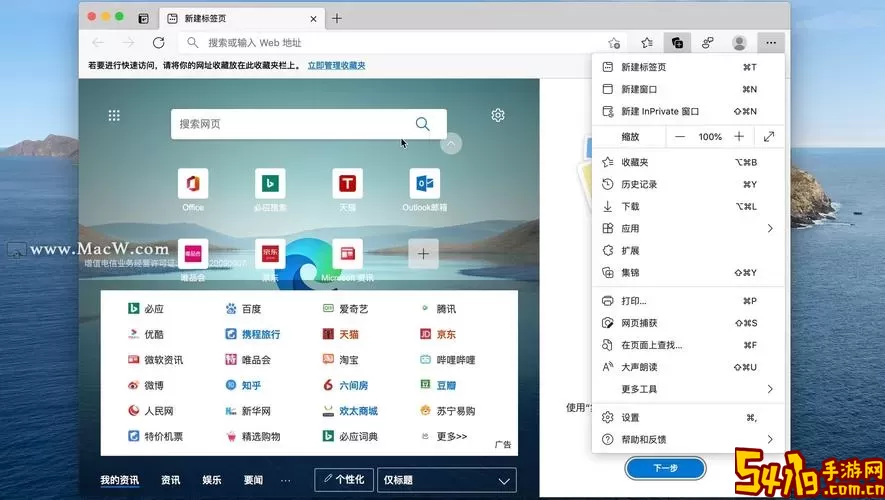Choose 打印... in the menu

tap(687, 301)
